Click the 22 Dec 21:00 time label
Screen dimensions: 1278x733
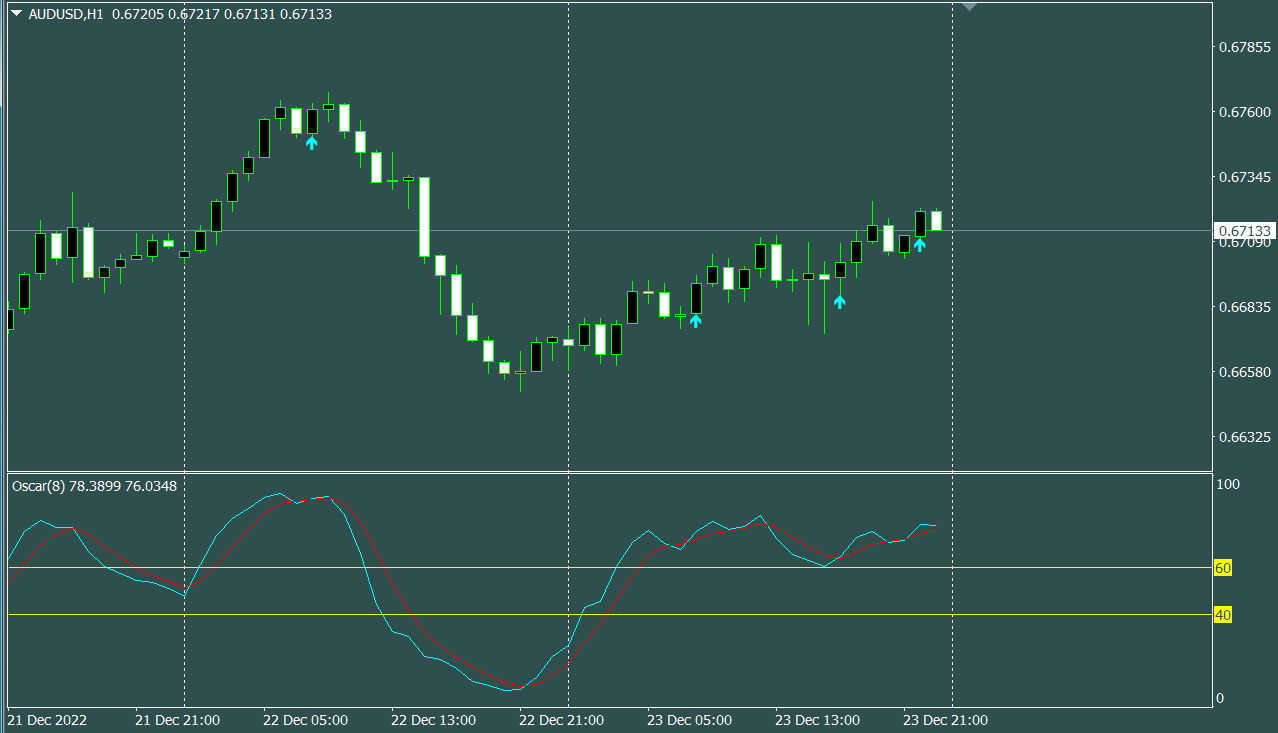[561, 720]
